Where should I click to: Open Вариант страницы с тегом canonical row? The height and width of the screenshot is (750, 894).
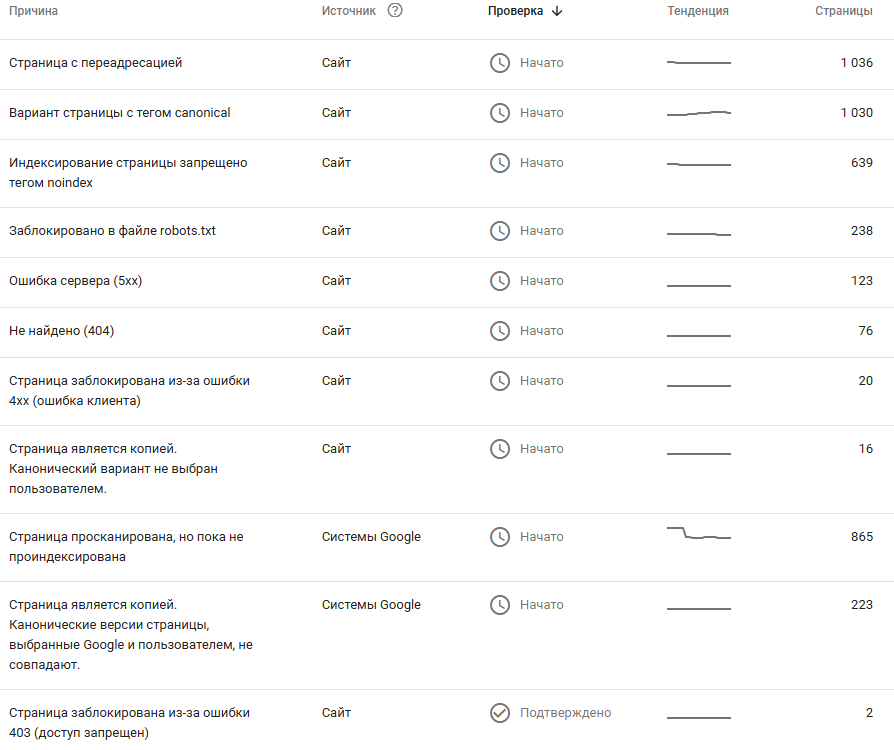[119, 113]
